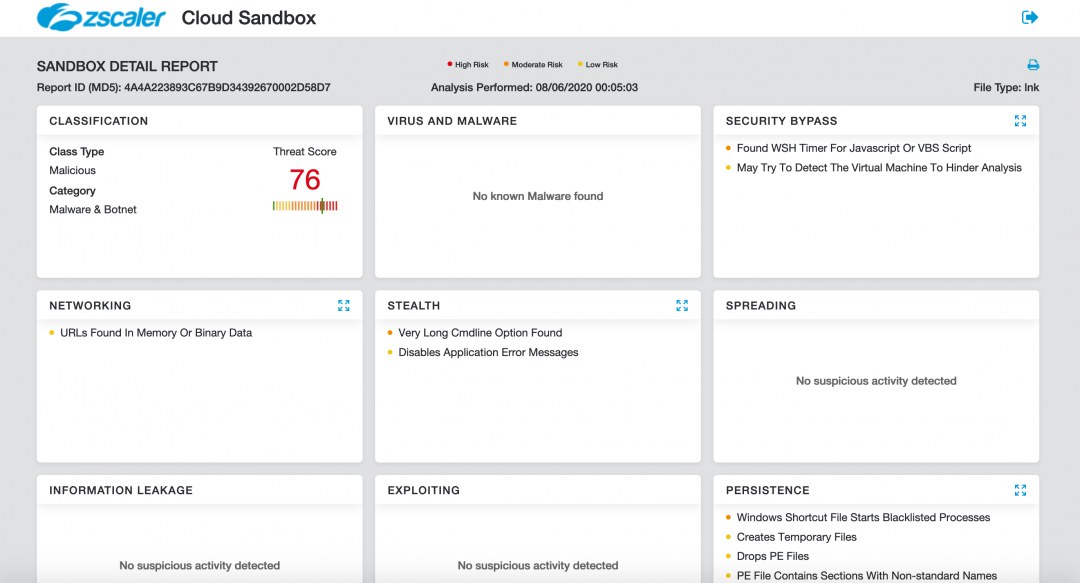Click the print report icon
Image resolution: width=1080 pixels, height=583 pixels.
point(1033,65)
